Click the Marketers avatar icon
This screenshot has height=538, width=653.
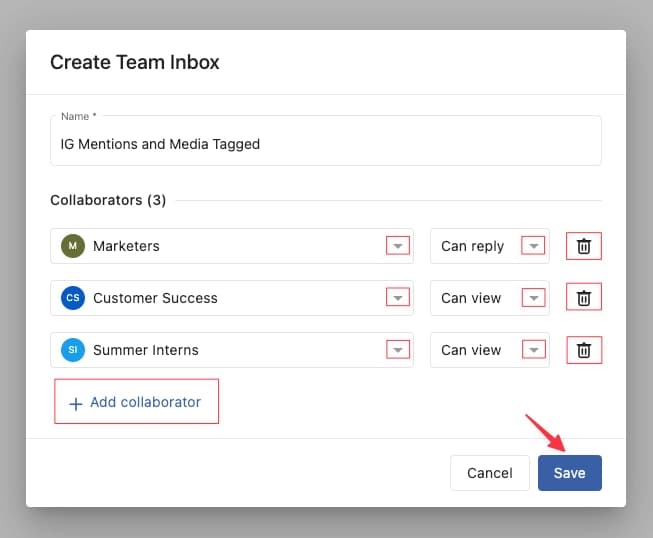72,246
